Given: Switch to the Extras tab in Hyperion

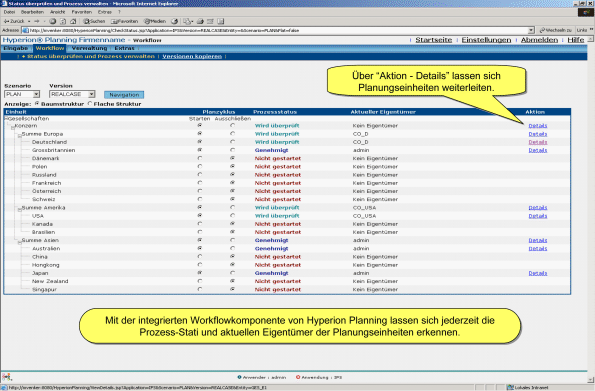Looking at the screenshot, I should pyautogui.click(x=124, y=48).
